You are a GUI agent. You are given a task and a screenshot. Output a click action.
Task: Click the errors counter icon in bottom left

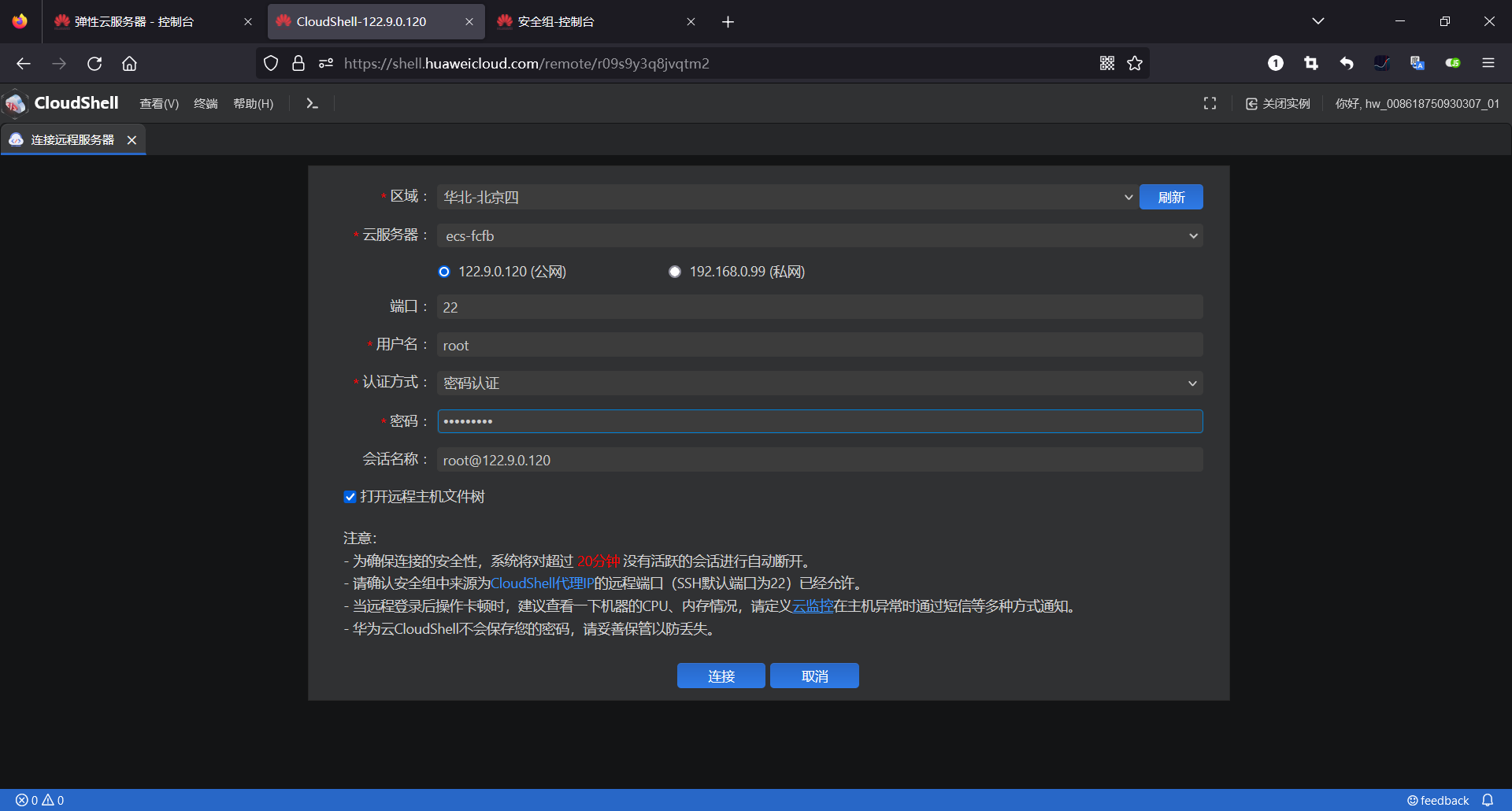coord(21,800)
